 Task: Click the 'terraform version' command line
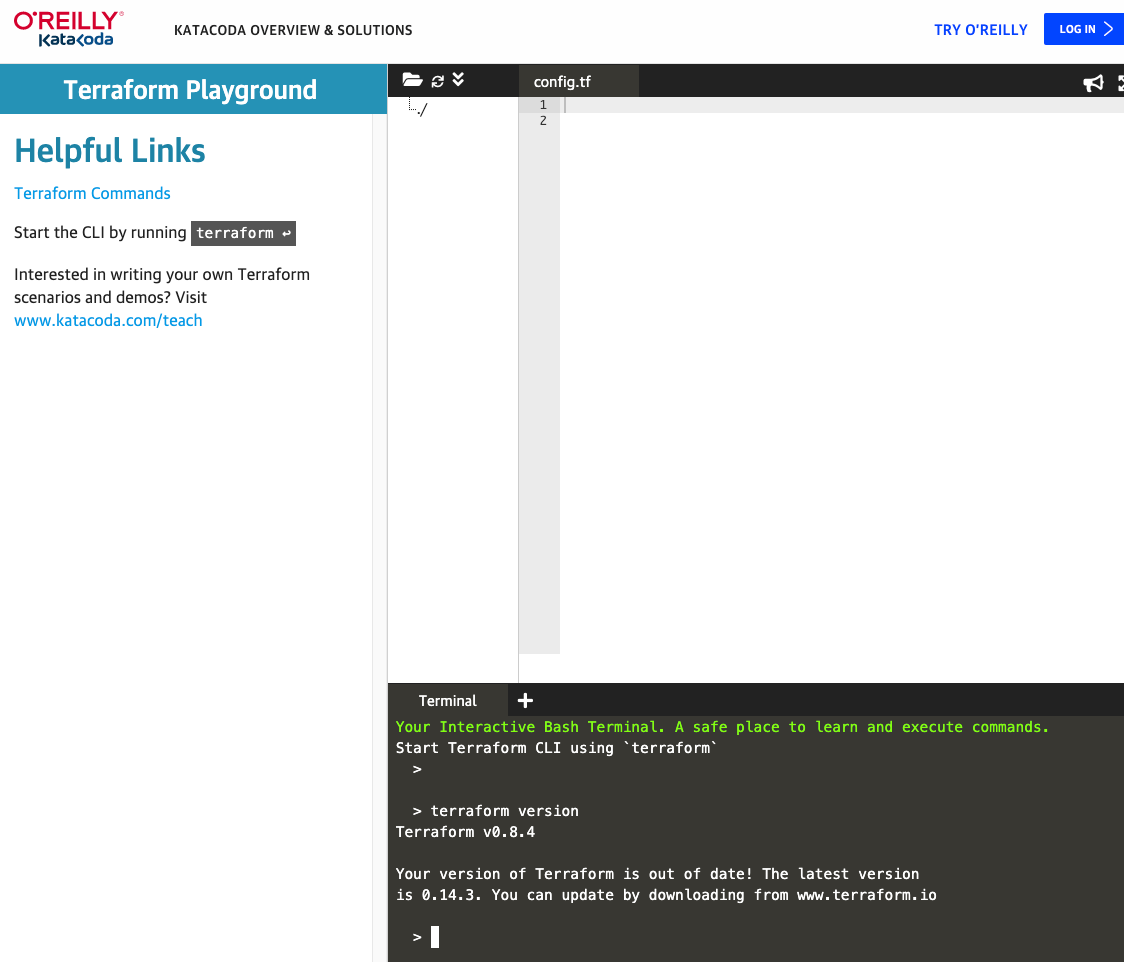click(504, 811)
